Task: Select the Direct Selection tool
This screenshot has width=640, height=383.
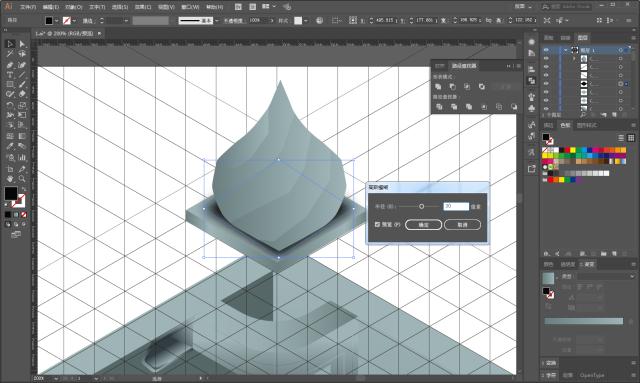Action: point(22,44)
